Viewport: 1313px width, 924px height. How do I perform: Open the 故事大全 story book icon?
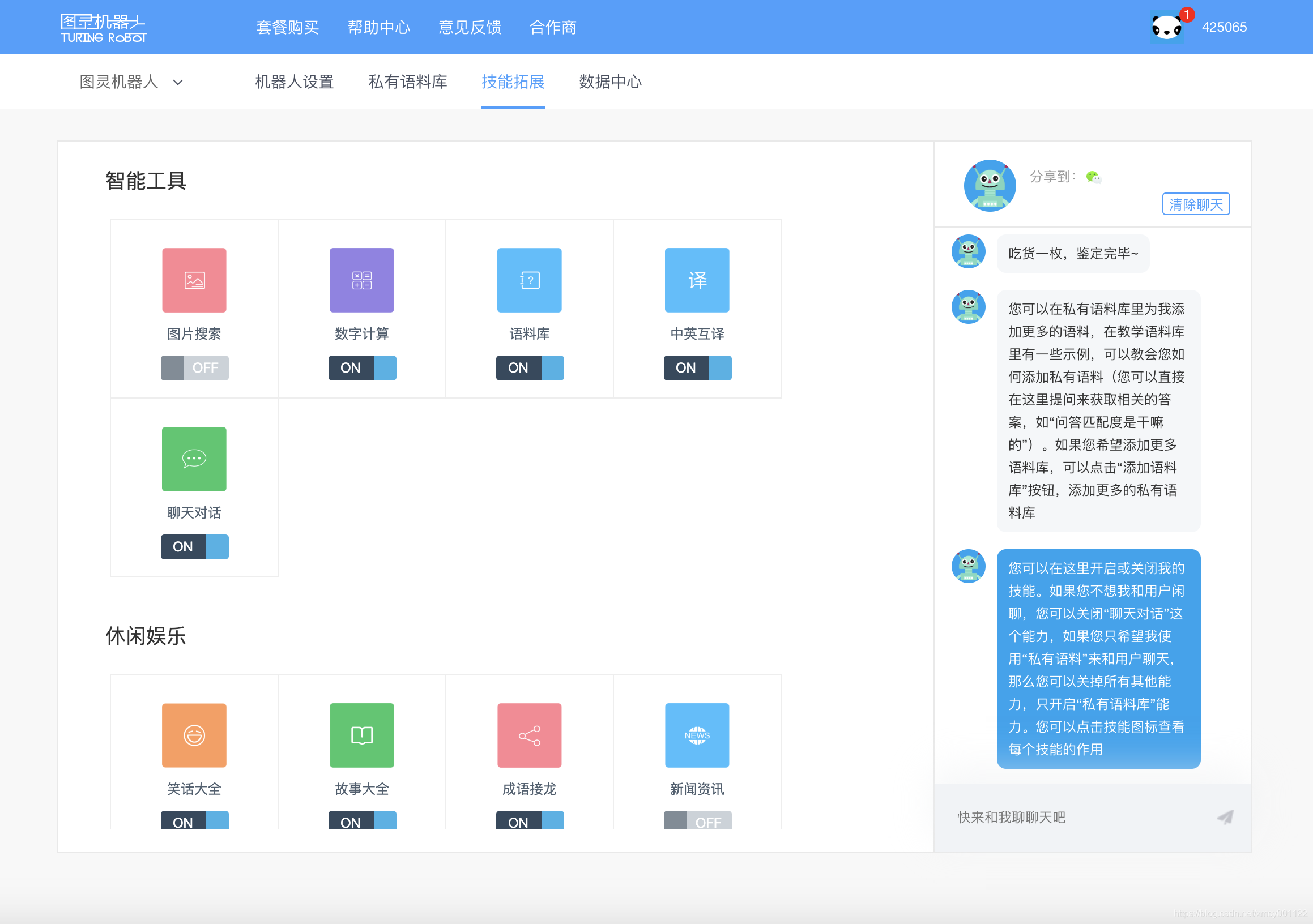pos(361,735)
